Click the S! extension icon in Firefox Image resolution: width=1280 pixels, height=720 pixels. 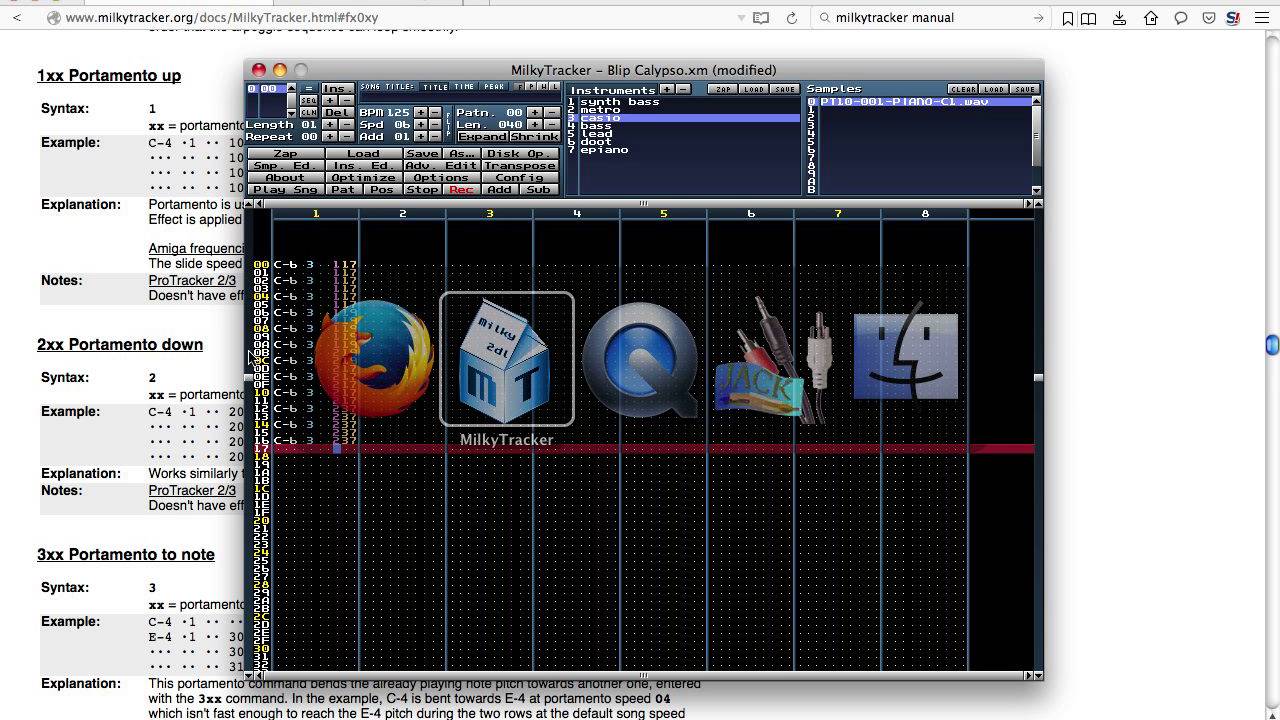1234,18
